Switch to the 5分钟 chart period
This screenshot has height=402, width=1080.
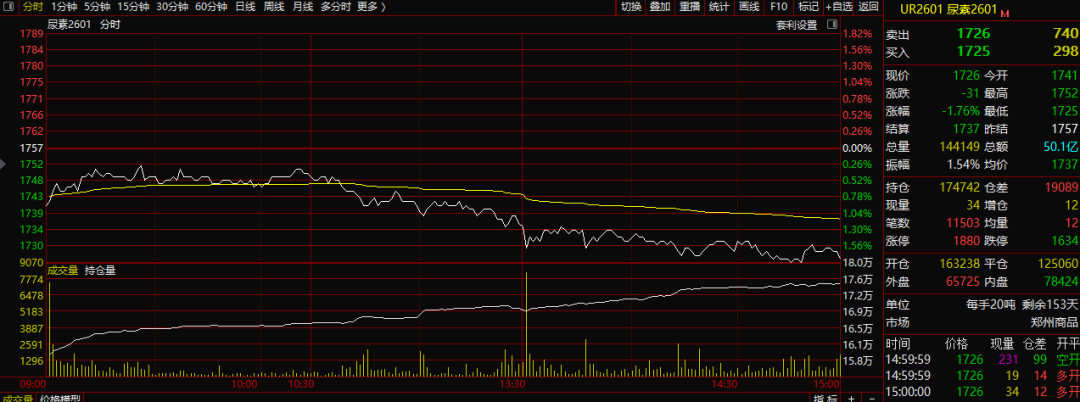click(98, 7)
